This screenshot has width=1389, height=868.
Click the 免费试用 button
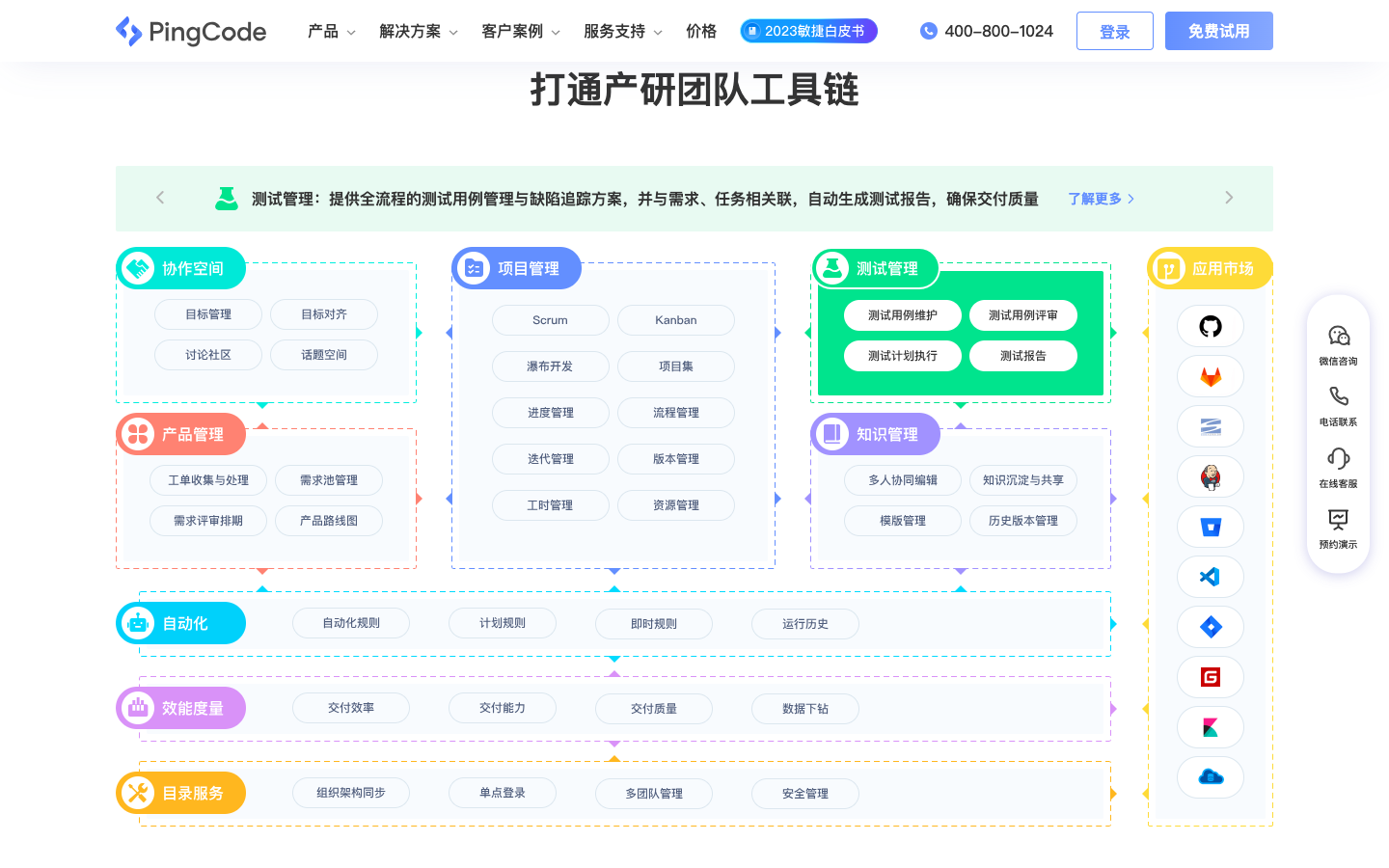[1218, 31]
